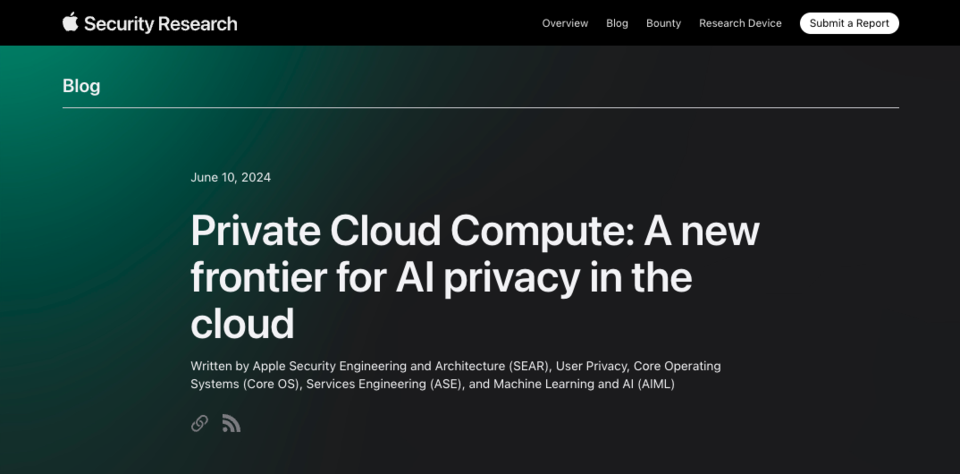960x474 pixels.
Task: Select Blog in the top navigation
Action: [x=617, y=23]
